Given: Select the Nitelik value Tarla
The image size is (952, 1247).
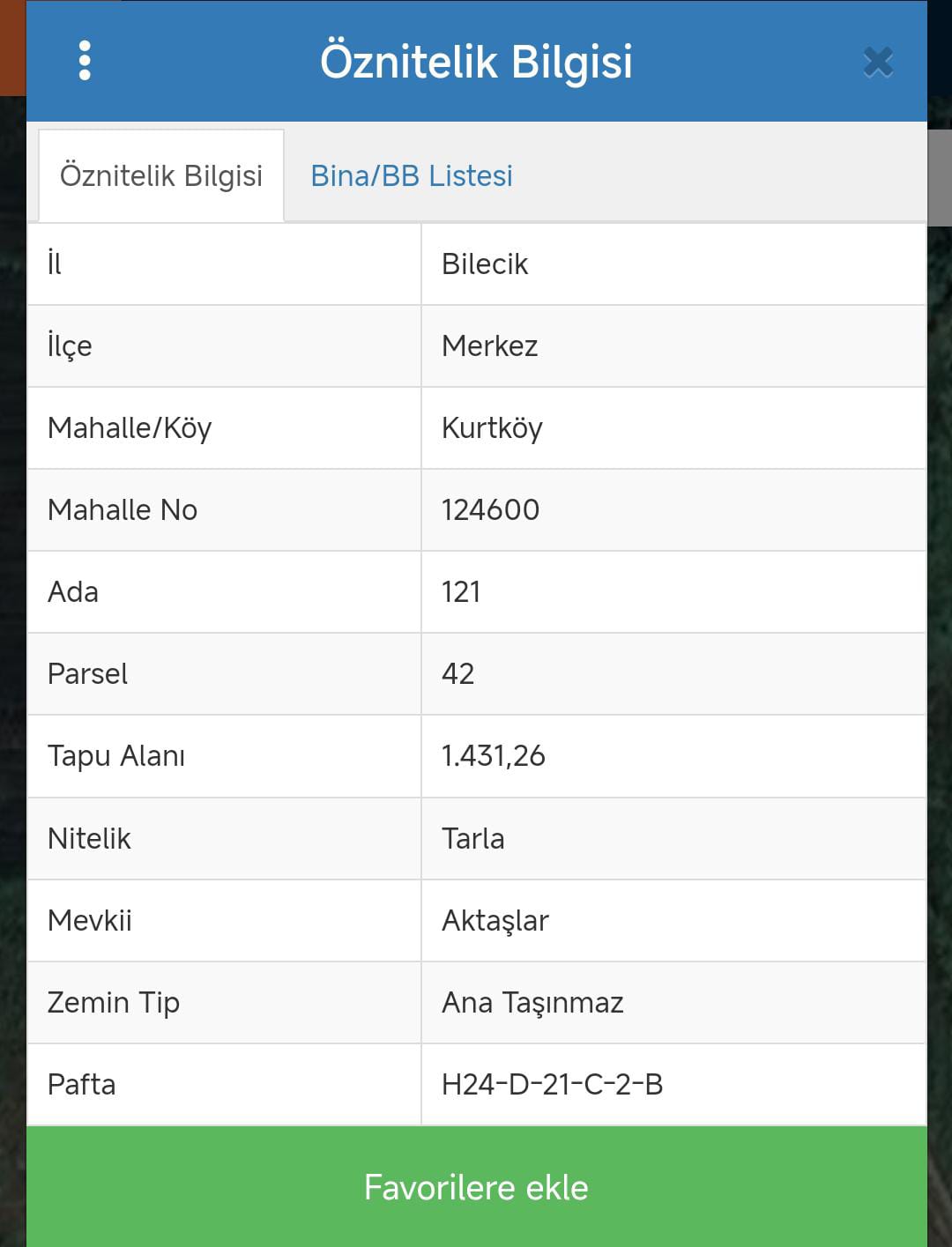Looking at the screenshot, I should click(473, 838).
